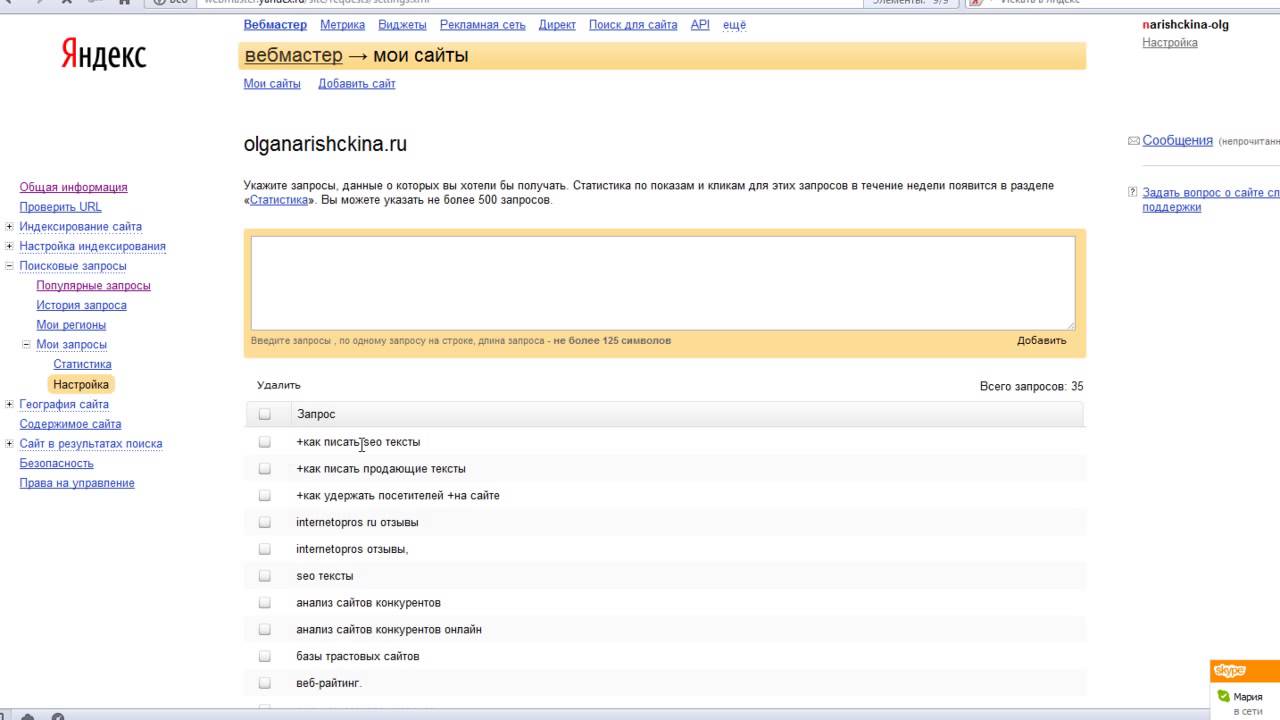The image size is (1280, 720).
Task: Open the Метрика service tab
Action: click(x=342, y=25)
